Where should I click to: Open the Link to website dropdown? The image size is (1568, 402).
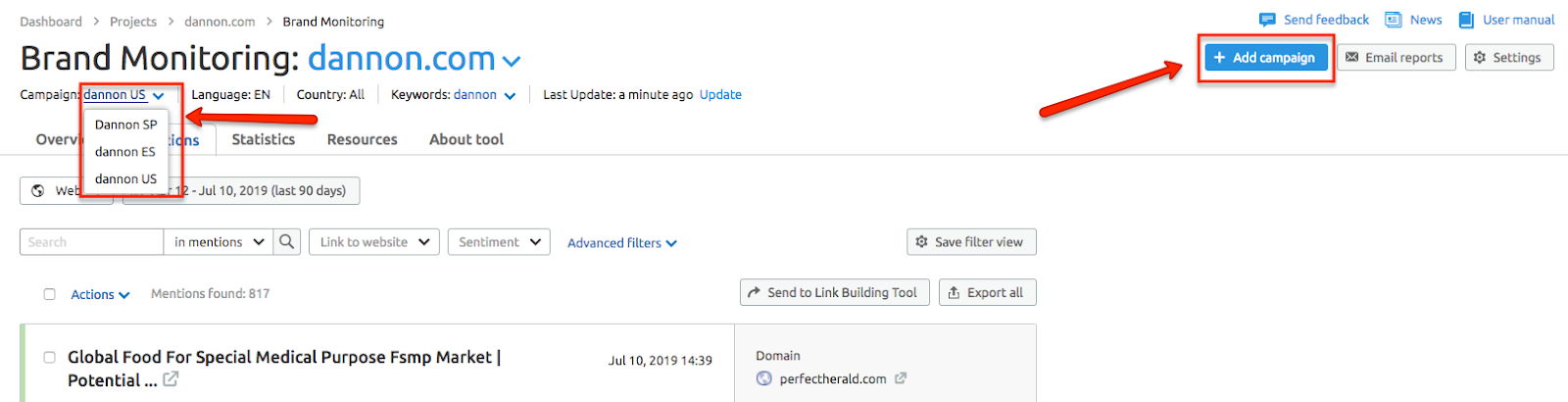pos(373,242)
